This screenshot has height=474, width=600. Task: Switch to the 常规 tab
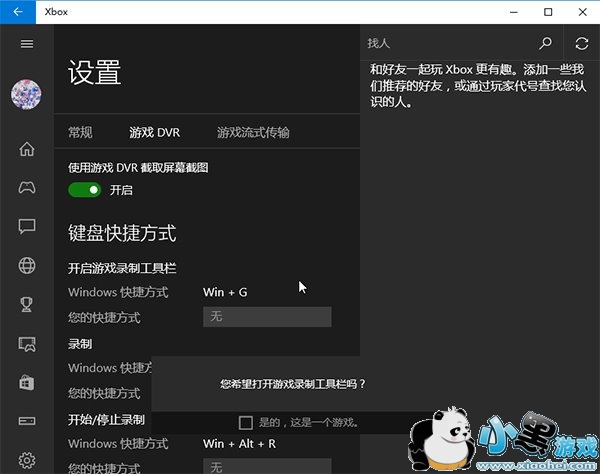point(80,132)
